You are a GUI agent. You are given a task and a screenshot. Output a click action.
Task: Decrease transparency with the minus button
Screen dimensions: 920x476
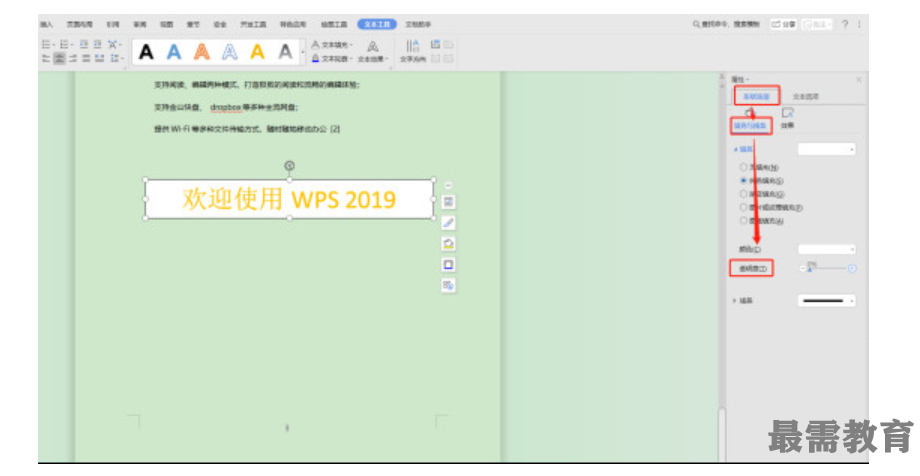[803, 268]
